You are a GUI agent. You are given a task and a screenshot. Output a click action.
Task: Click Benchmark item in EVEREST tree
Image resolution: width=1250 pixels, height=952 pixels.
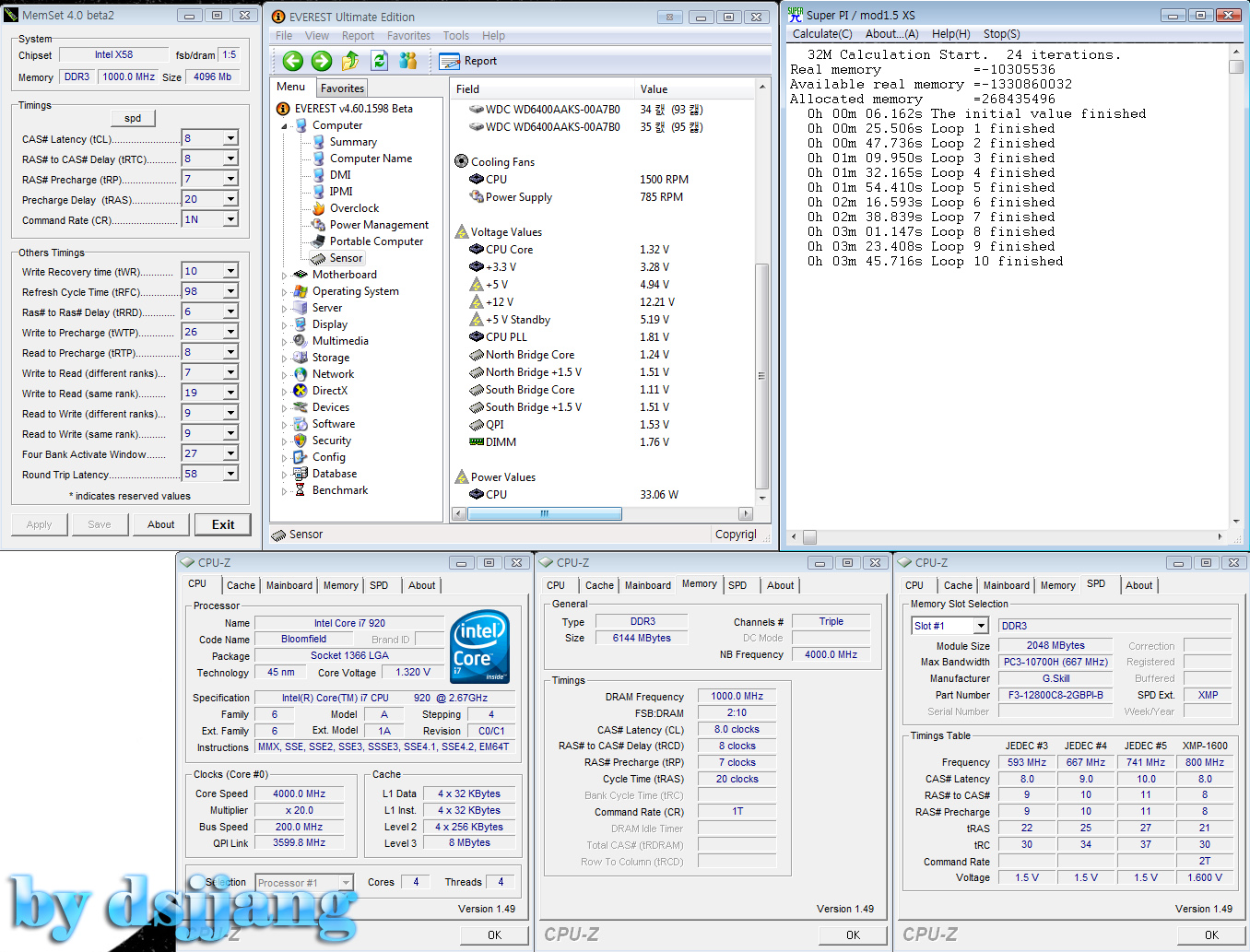340,490
